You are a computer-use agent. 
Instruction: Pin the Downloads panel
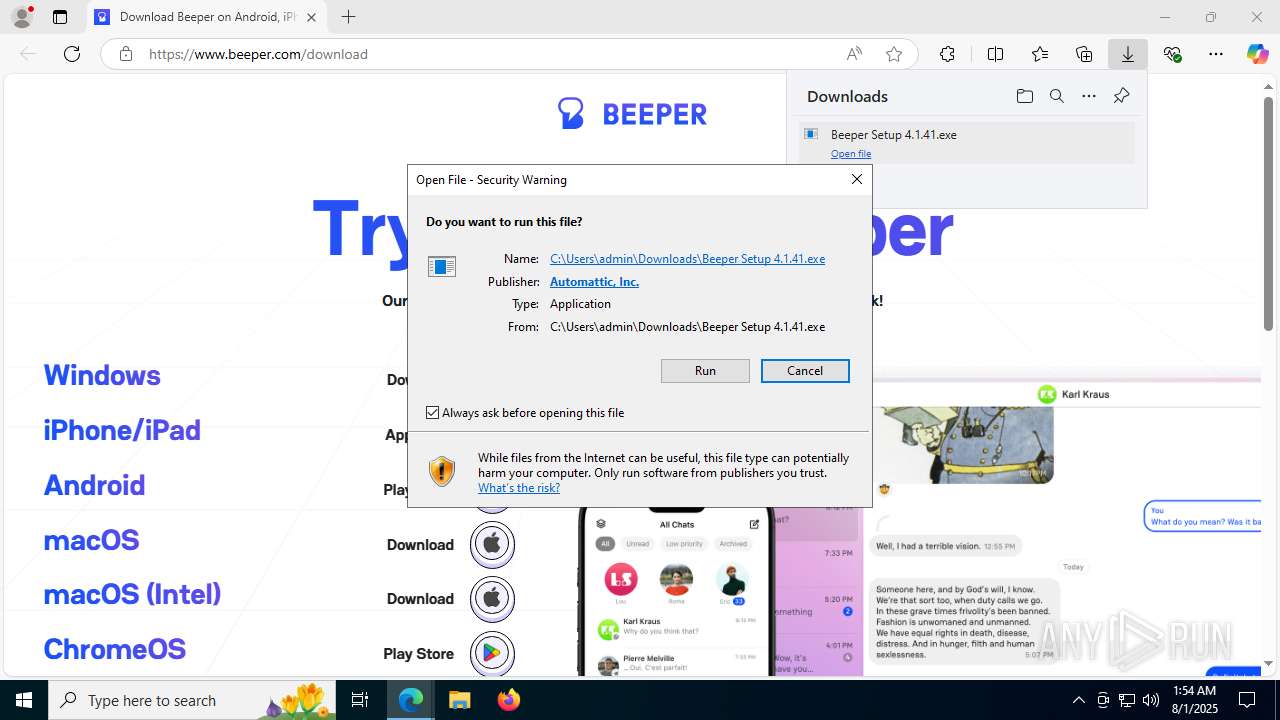(1121, 96)
